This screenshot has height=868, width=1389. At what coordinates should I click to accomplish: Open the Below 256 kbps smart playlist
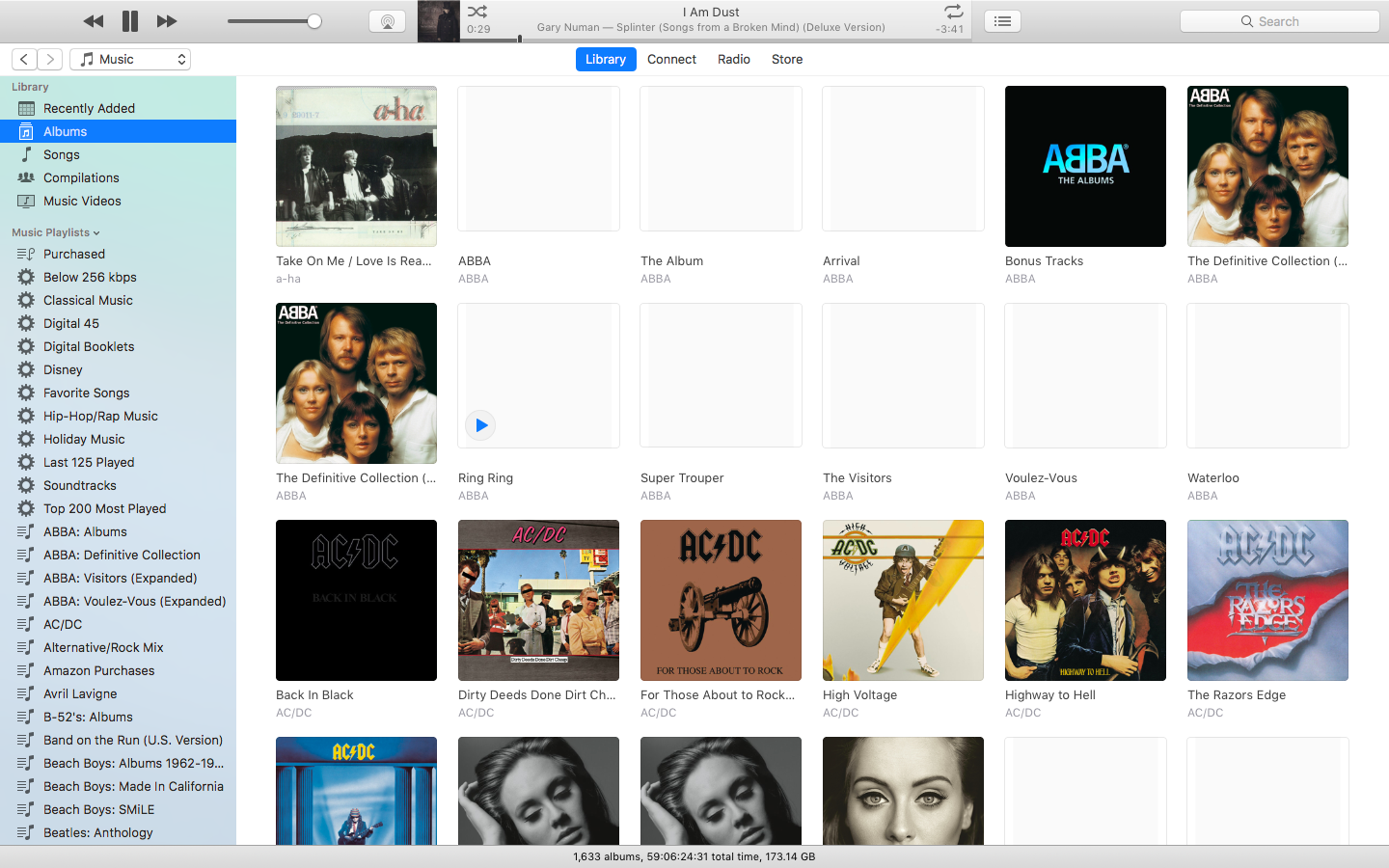pos(118,277)
